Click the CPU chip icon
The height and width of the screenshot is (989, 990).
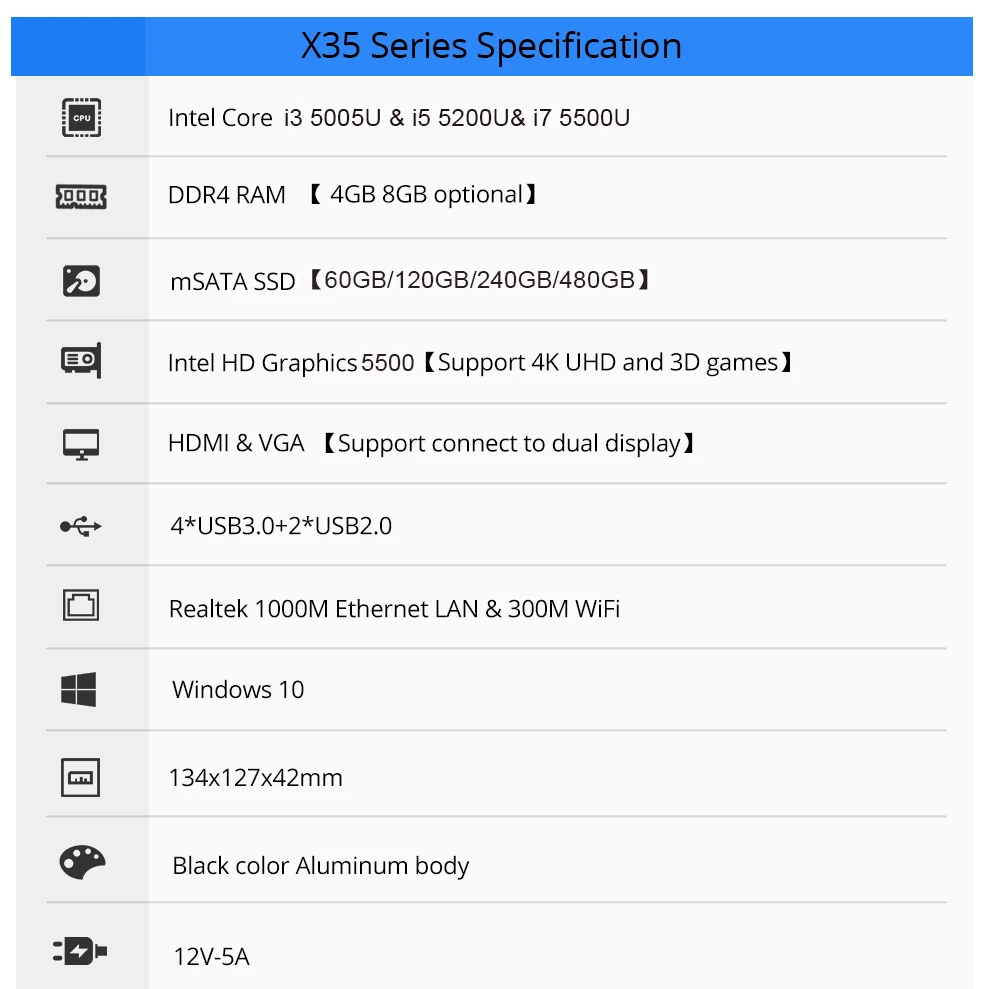(81, 118)
